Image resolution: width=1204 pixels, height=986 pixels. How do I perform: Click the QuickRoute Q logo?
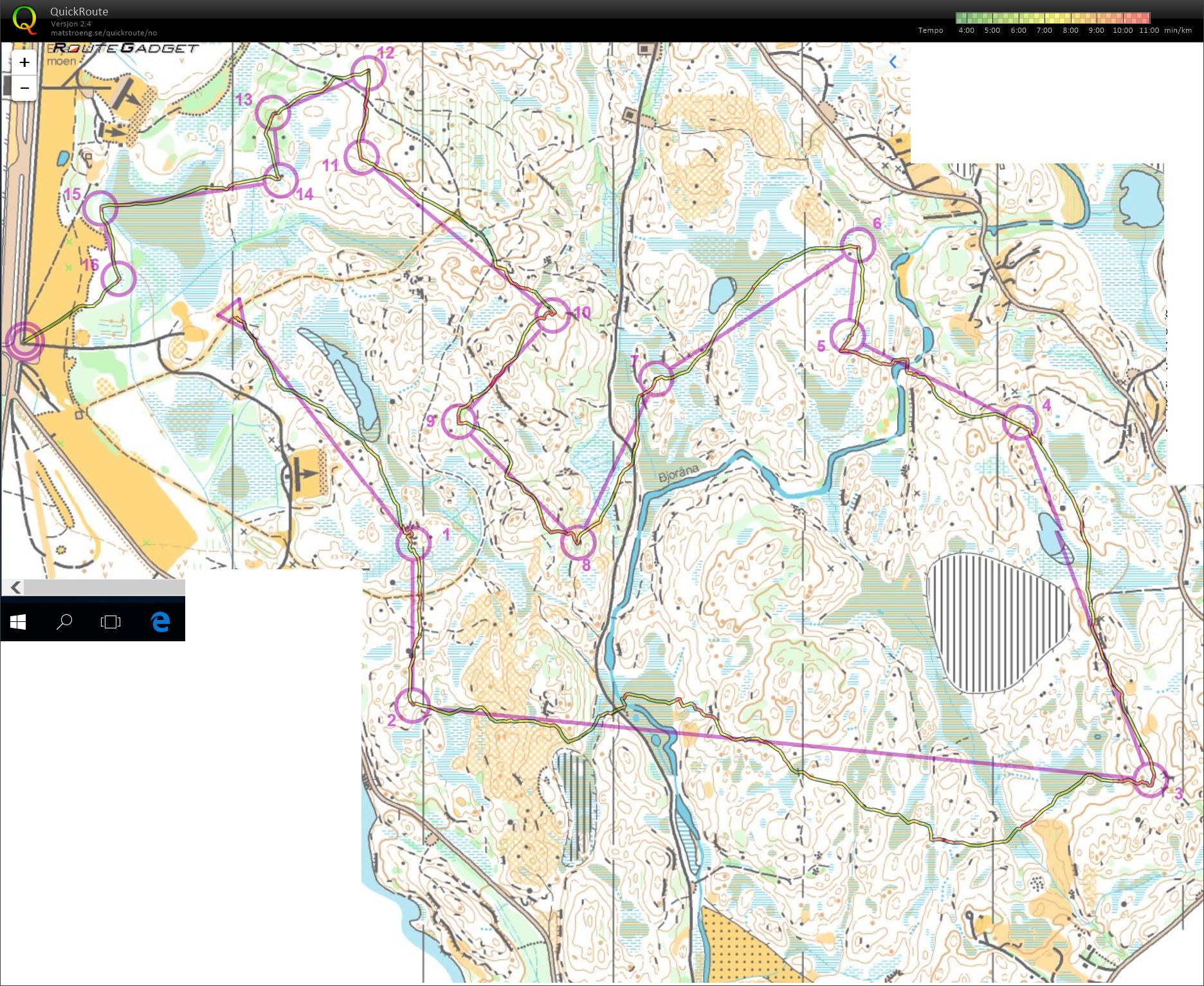tap(24, 19)
